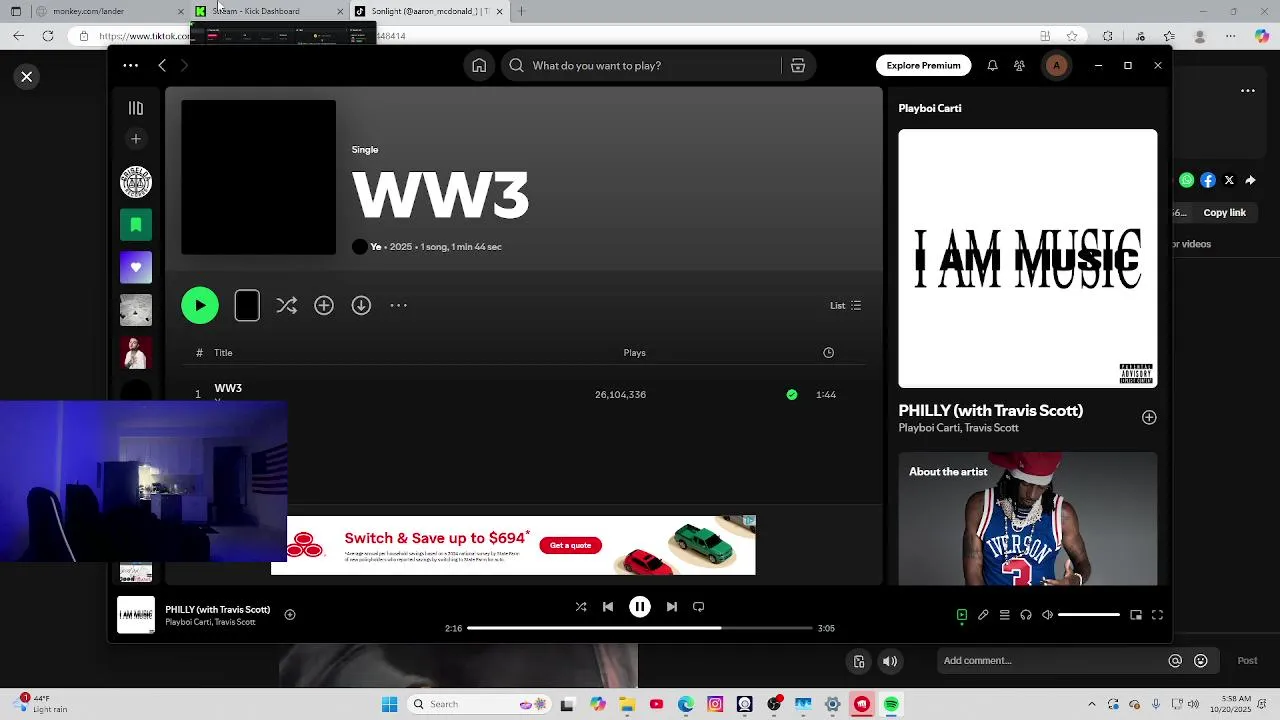Toggle Now Playing view
The height and width of the screenshot is (720, 1280).
962,615
